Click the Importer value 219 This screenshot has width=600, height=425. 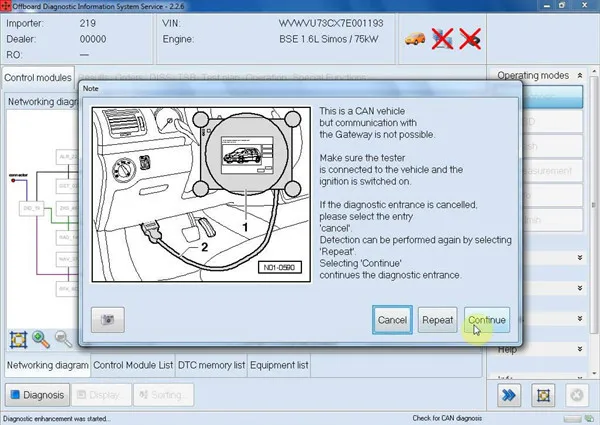pyautogui.click(x=88, y=23)
